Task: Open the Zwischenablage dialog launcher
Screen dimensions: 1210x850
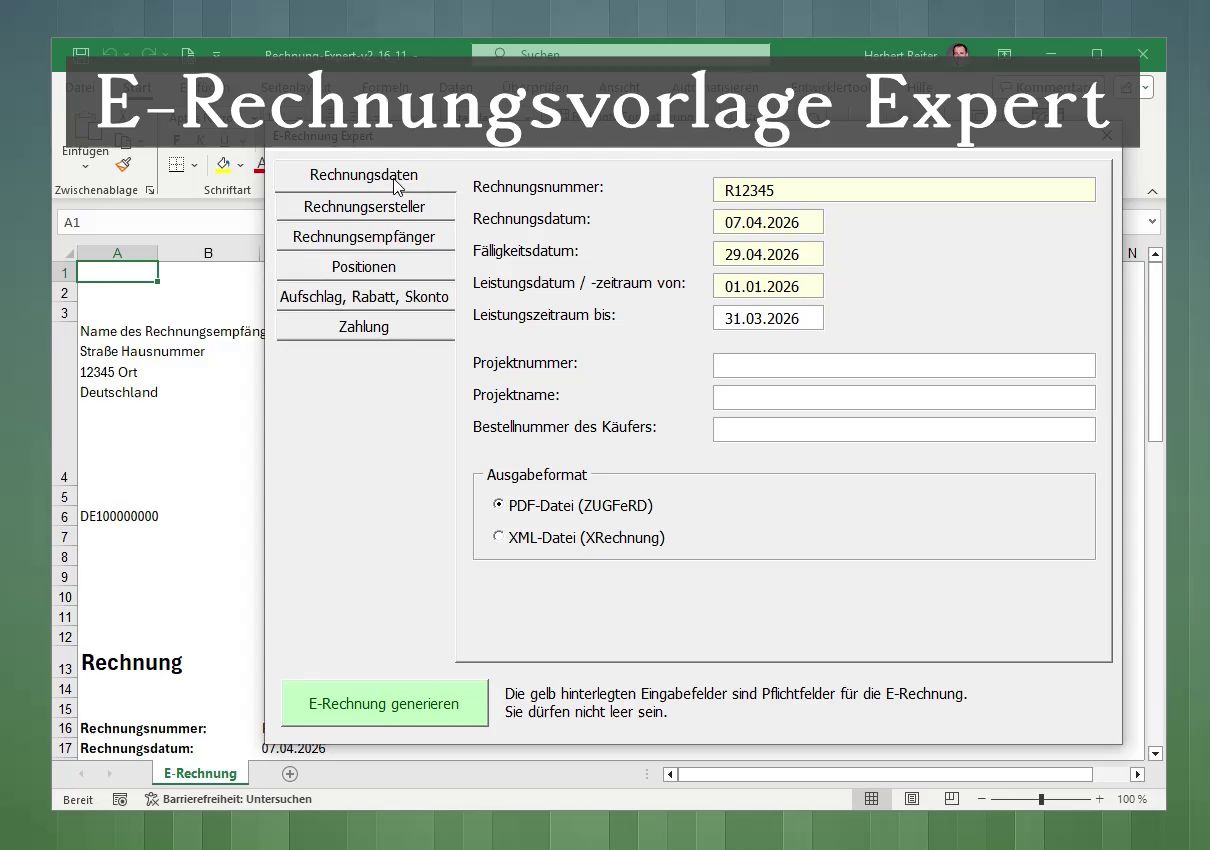Action: 150,190
